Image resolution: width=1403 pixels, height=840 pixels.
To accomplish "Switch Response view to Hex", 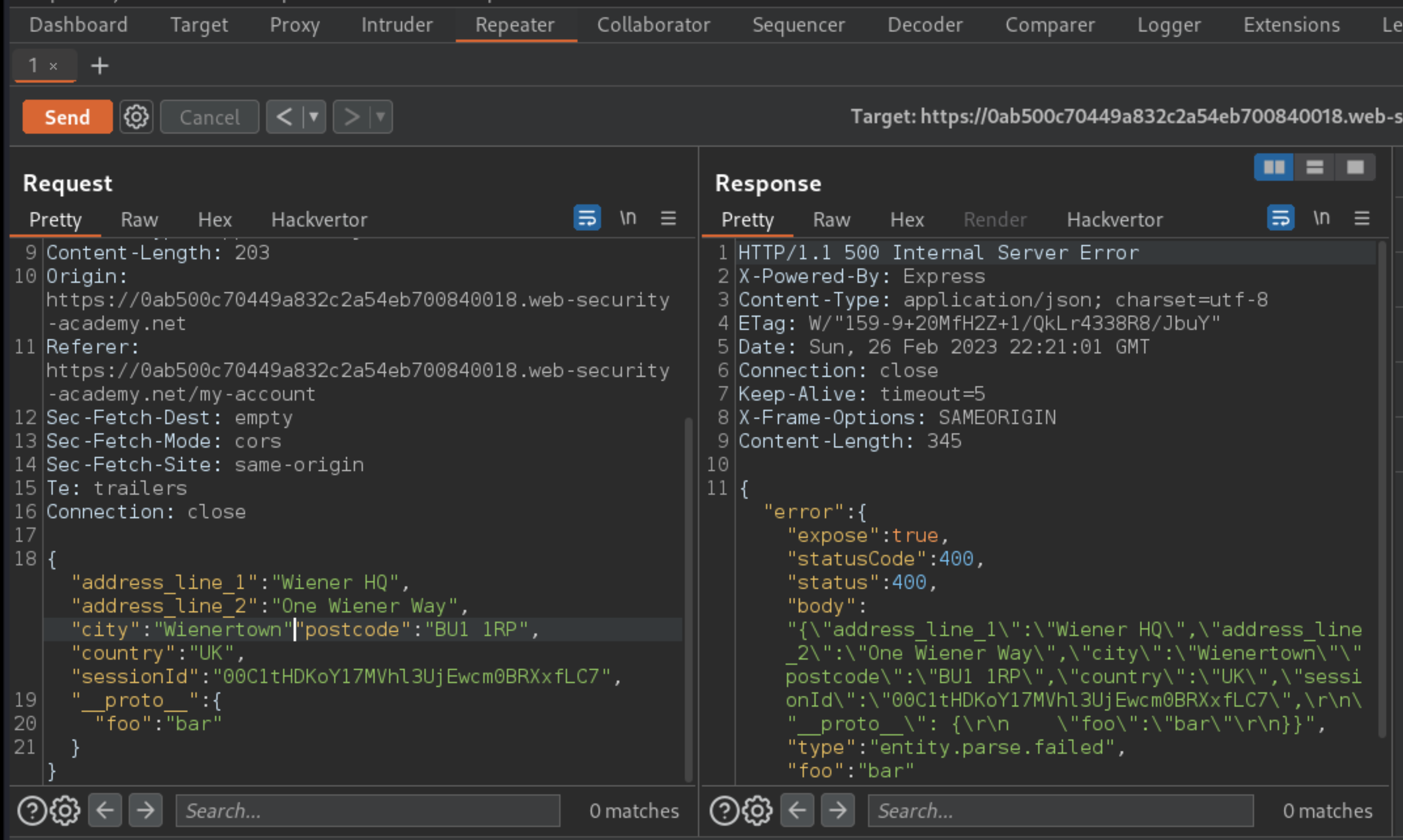I will click(907, 219).
